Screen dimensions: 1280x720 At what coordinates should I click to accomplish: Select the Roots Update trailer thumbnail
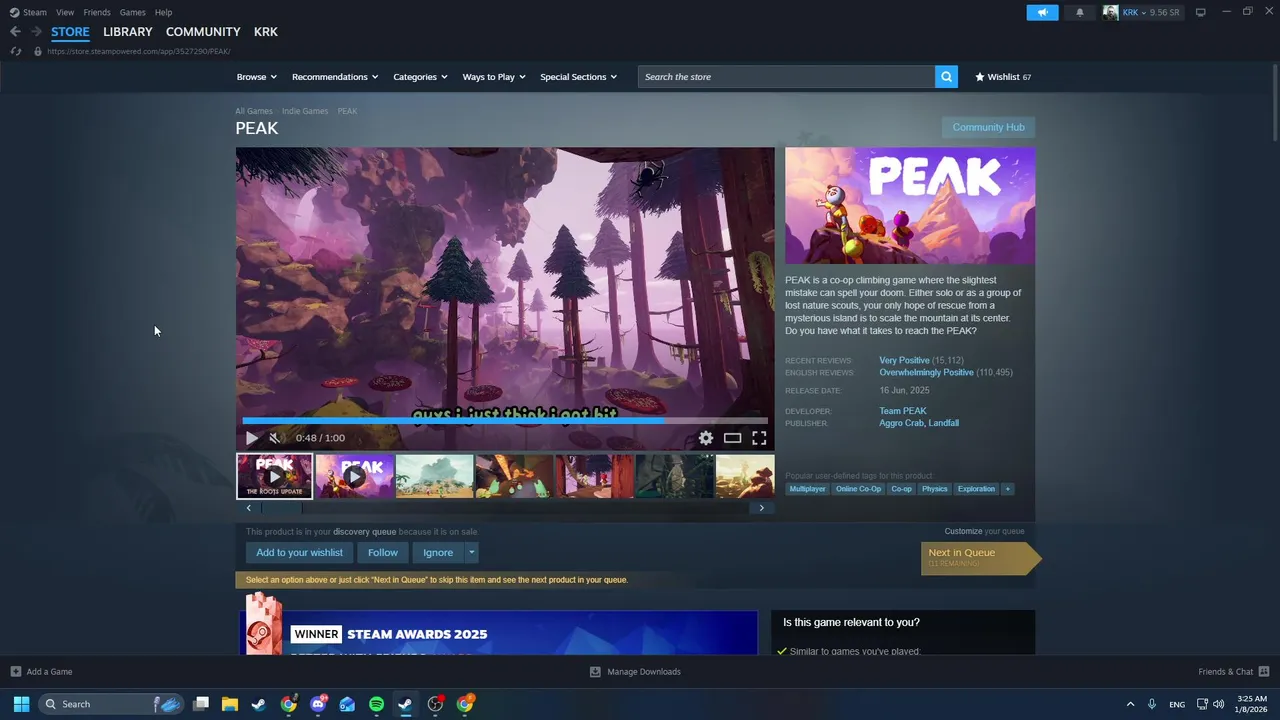point(274,476)
